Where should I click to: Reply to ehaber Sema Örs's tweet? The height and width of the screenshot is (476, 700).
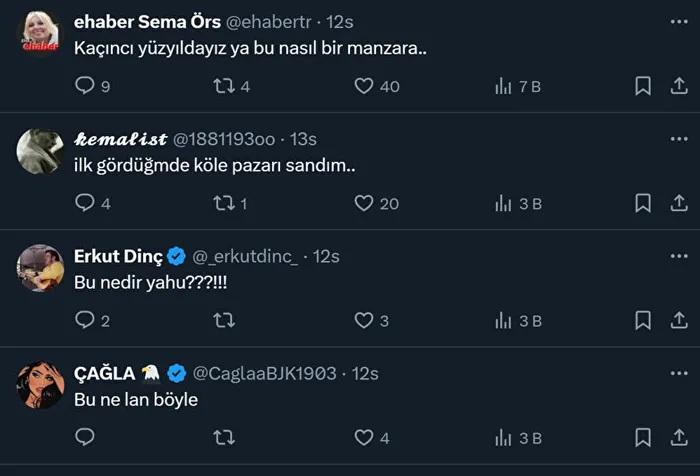[x=86, y=86]
